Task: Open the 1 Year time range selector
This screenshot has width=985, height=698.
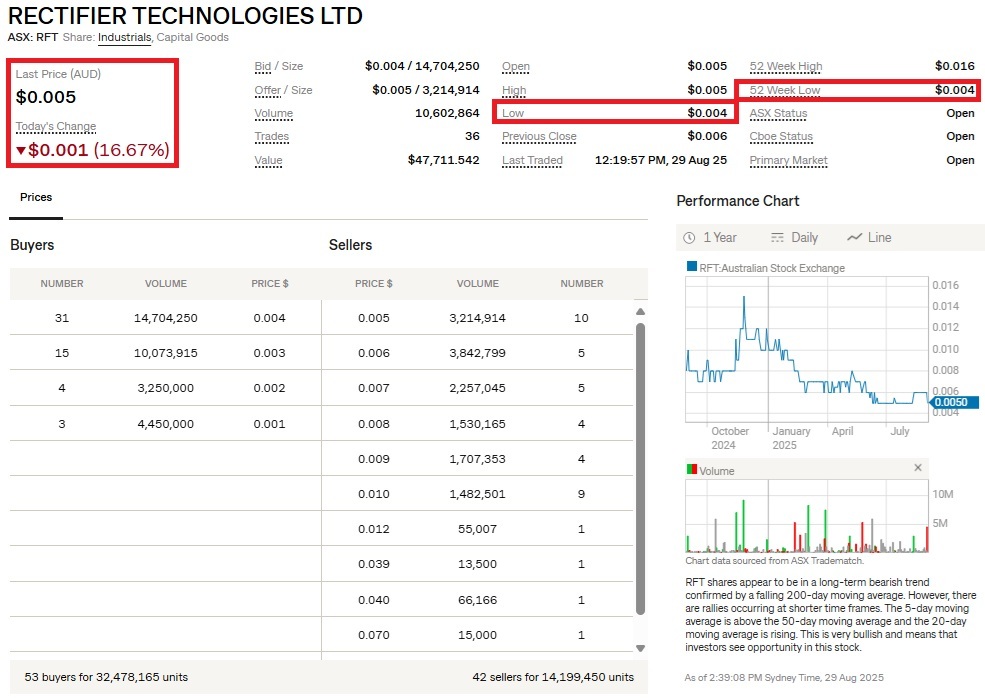Action: (x=710, y=237)
